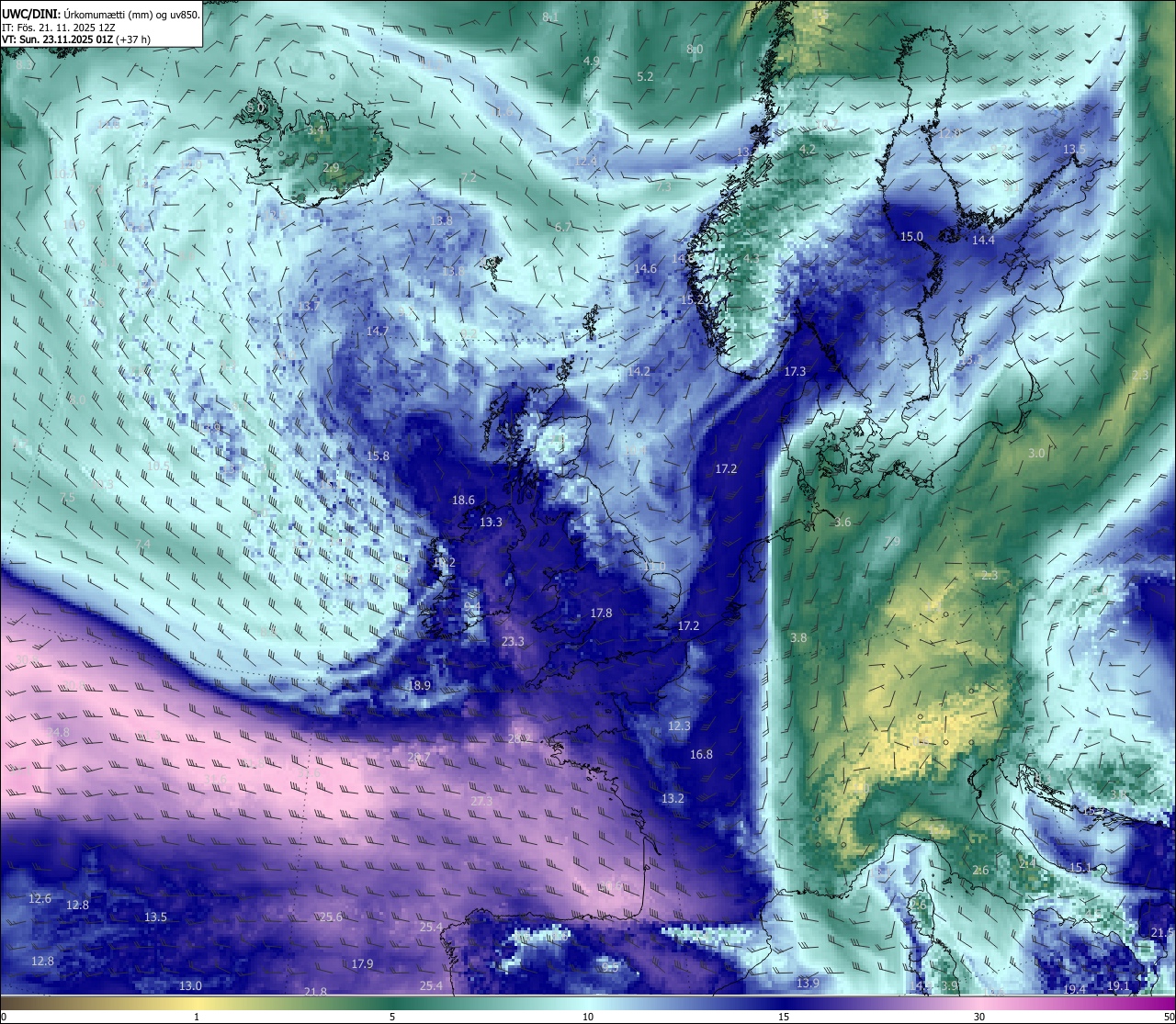Click the 17.9 value near the bottom edge
This screenshot has width=1176, height=1024.
(362, 963)
